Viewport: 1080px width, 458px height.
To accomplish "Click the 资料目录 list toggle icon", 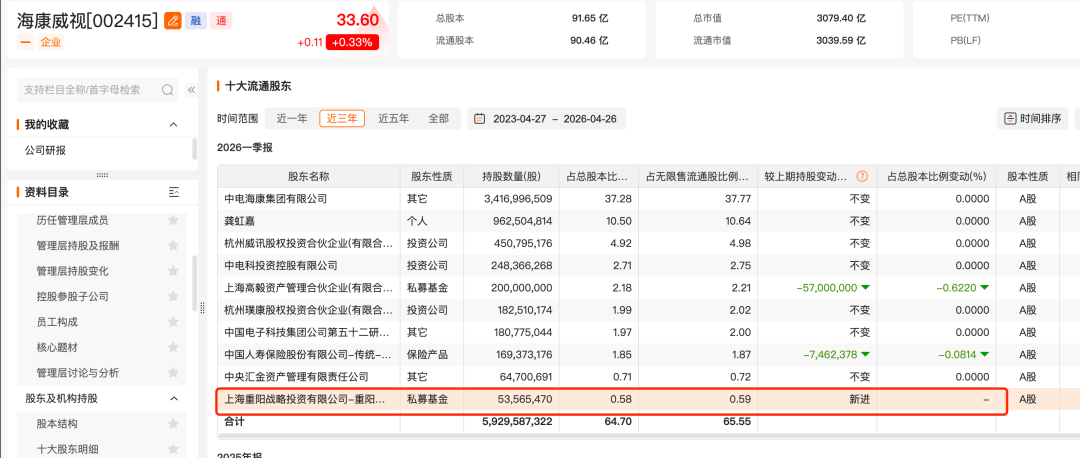I will click(x=174, y=192).
